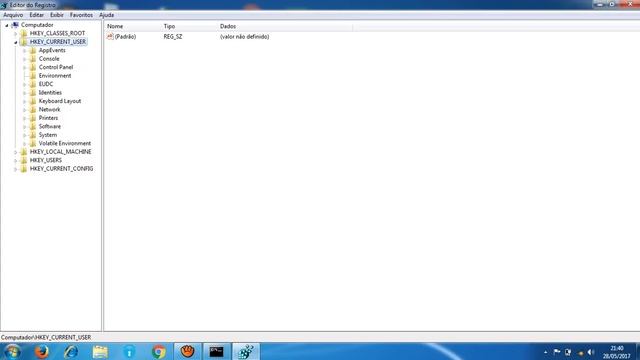Sort by the Tipo column header
Viewport: 640px width, 360px height.
point(189,26)
